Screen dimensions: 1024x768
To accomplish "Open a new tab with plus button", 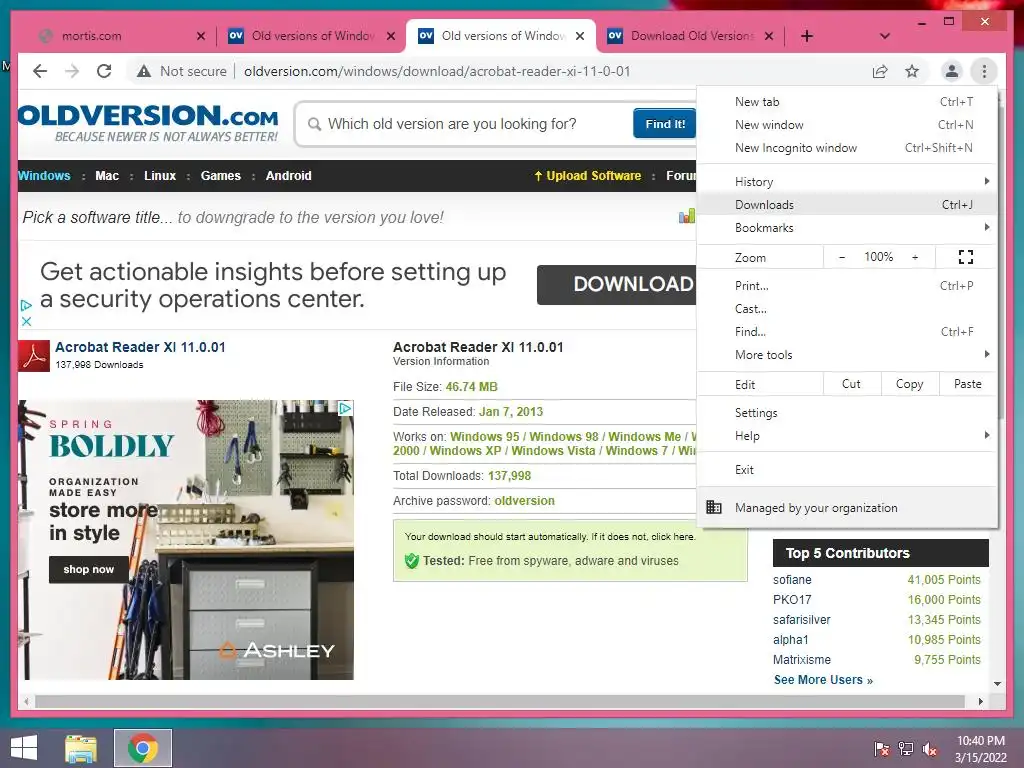I will [x=807, y=36].
